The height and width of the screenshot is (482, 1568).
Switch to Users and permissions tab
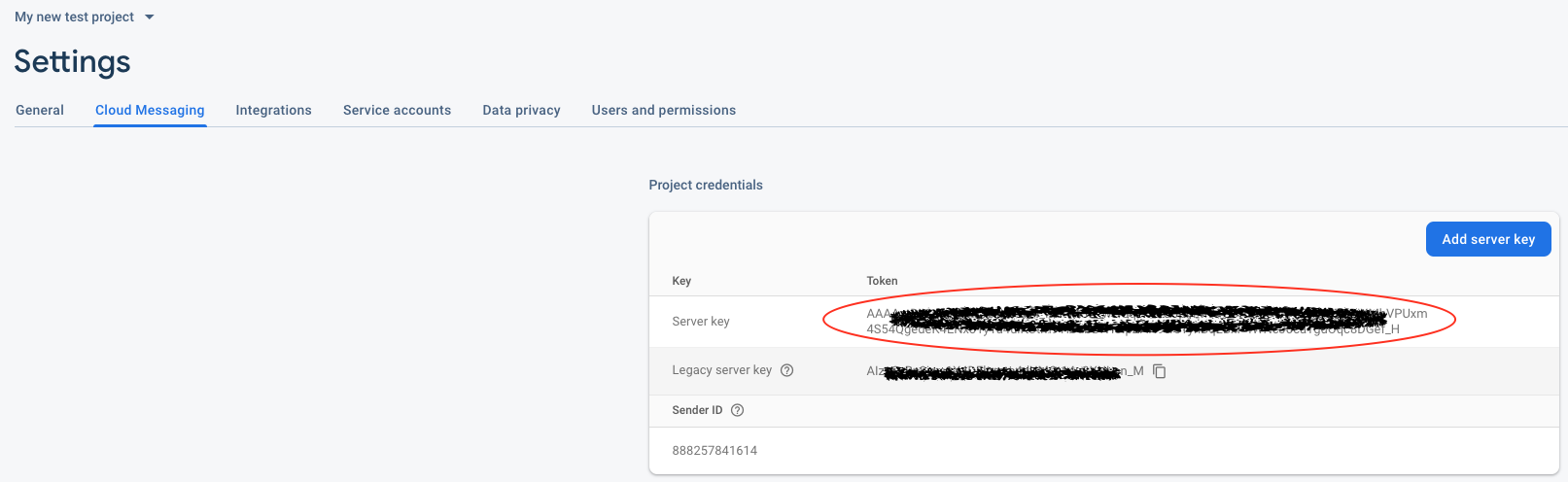coord(663,110)
